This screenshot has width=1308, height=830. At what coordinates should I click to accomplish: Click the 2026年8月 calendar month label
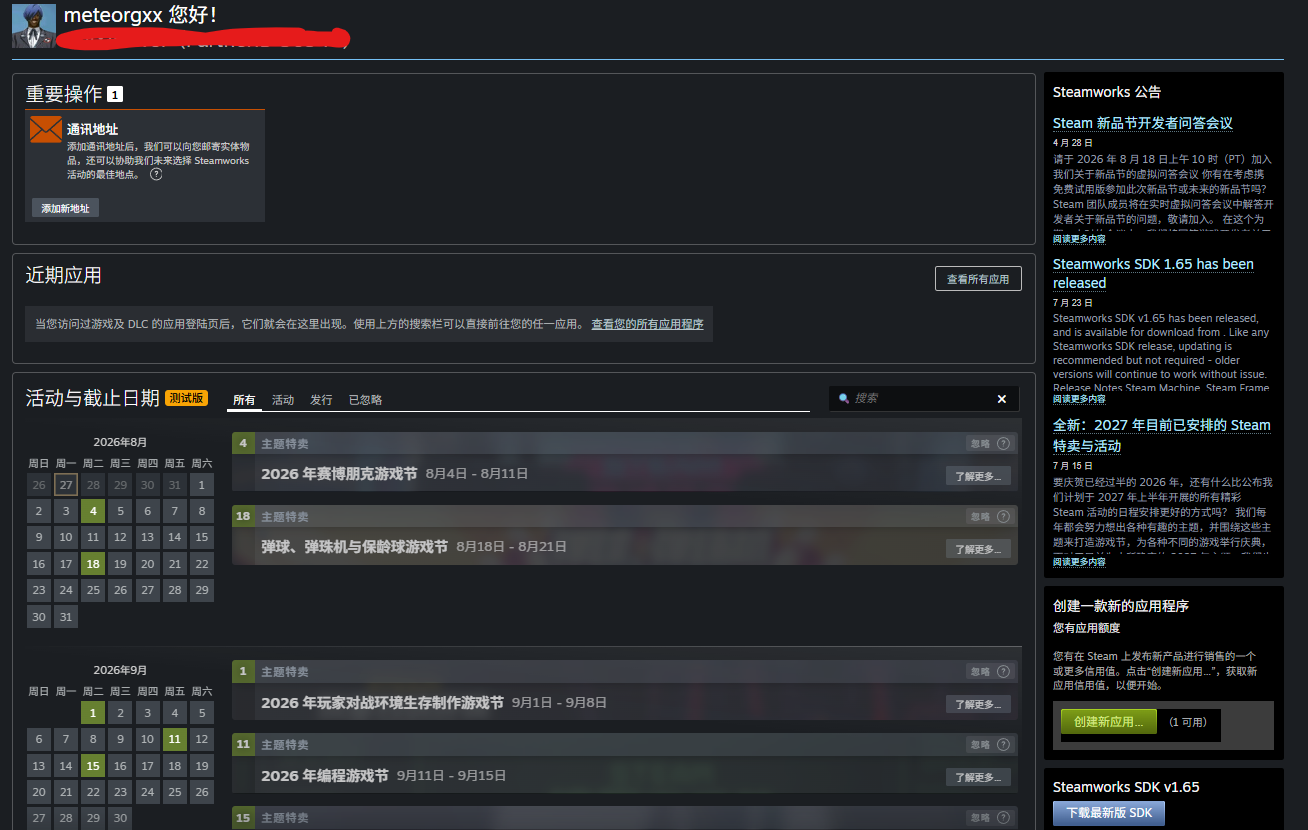coord(120,442)
